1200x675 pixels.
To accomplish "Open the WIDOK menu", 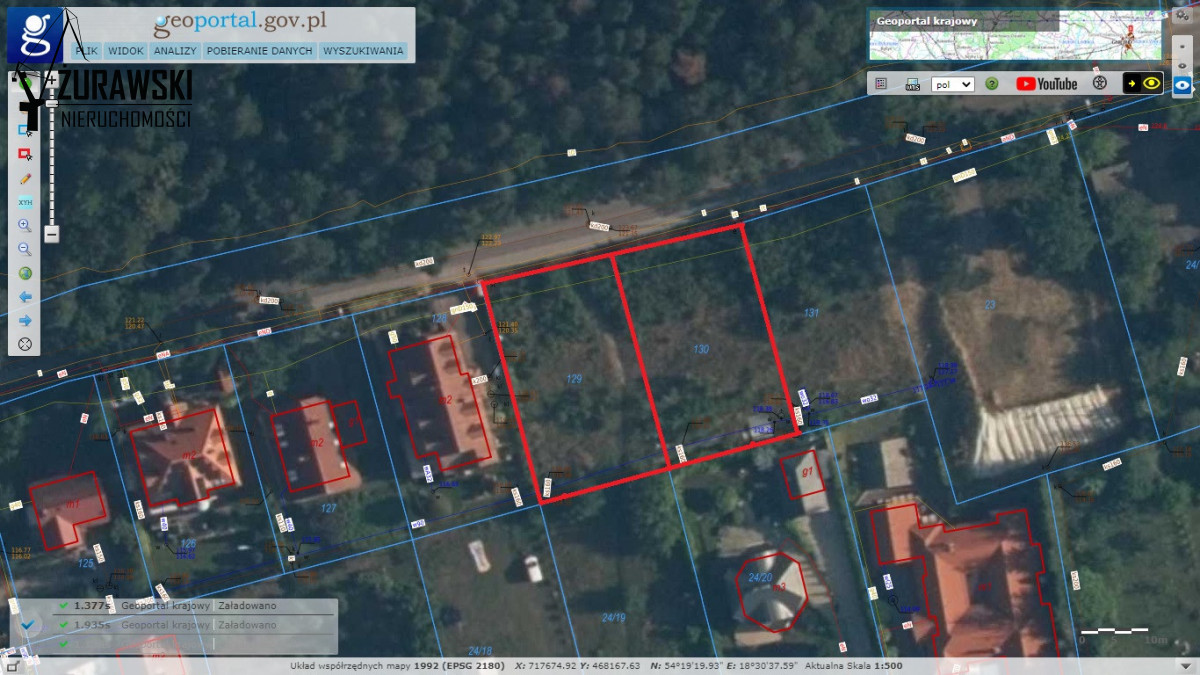I will click(x=126, y=51).
